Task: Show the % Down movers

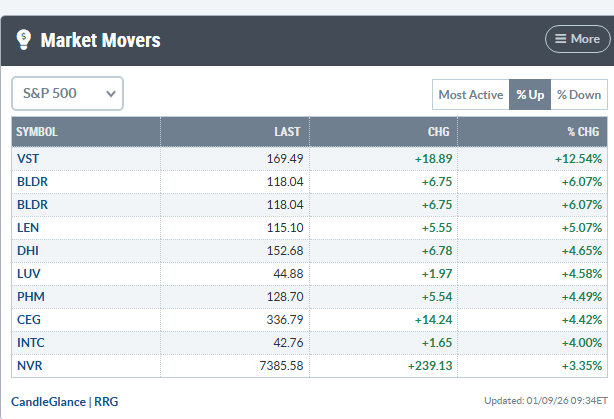Action: pos(579,95)
